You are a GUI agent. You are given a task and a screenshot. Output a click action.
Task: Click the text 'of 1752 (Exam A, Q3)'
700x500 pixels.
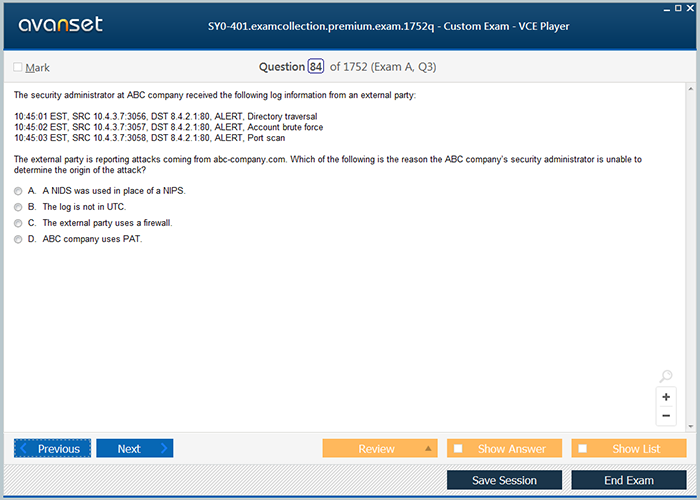[383, 67]
